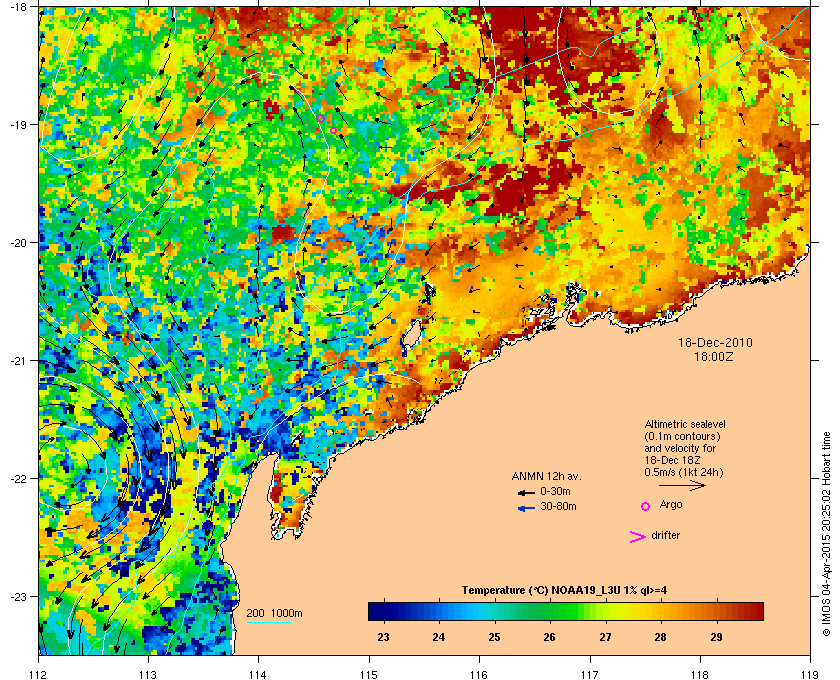
Task: Click the latitude axis label '-20'
Action: 19,243
